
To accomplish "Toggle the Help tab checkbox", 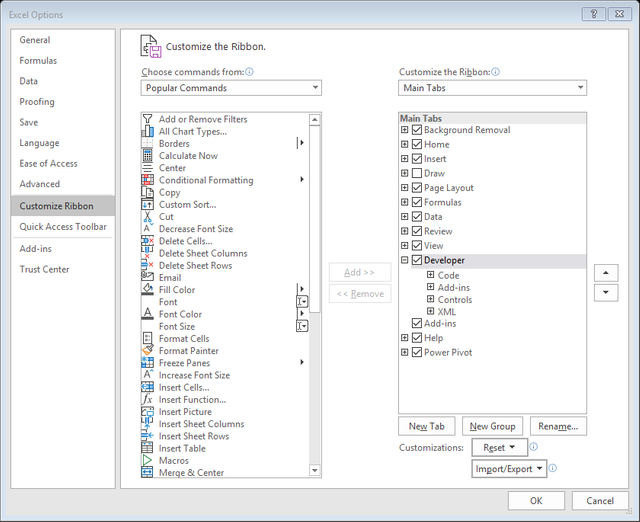I will [417, 338].
